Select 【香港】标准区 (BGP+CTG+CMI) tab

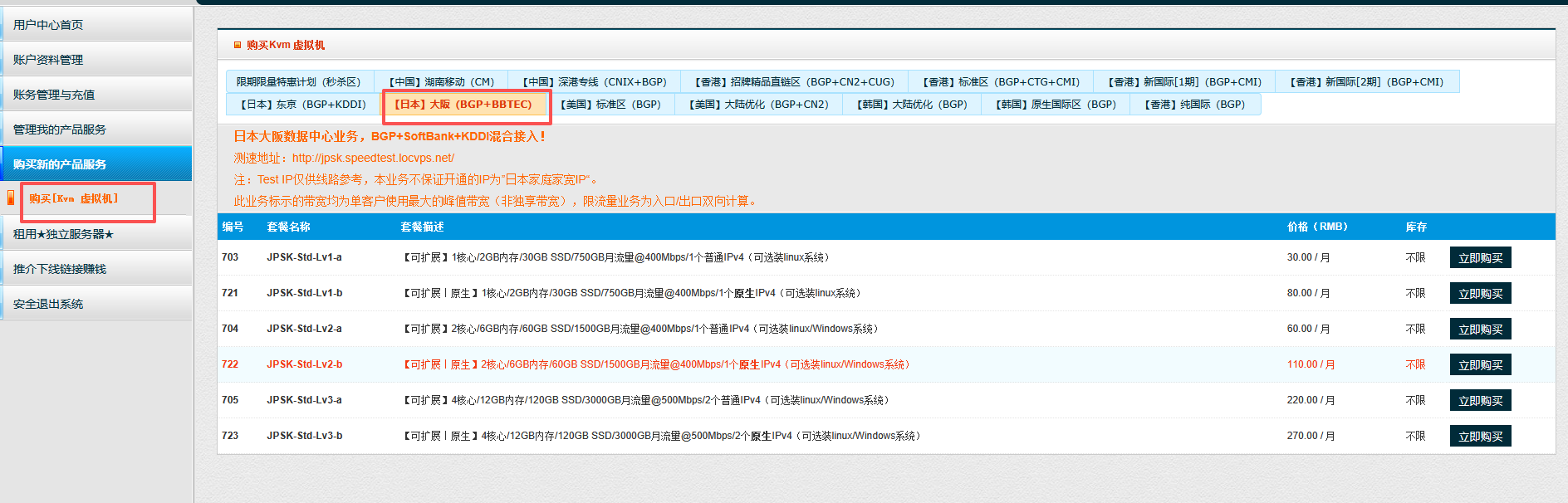click(1001, 82)
